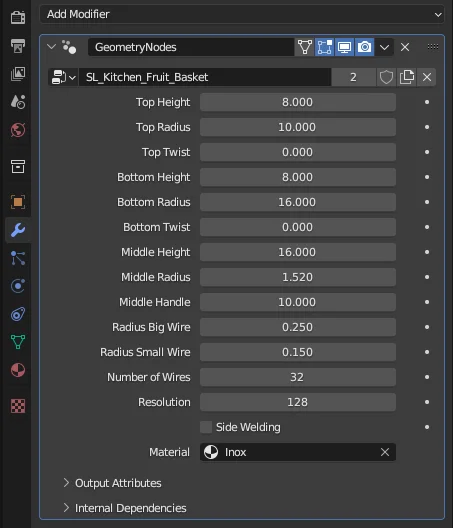This screenshot has width=453, height=528.
Task: Toggle the fake user shield icon
Action: pyautogui.click(x=386, y=77)
